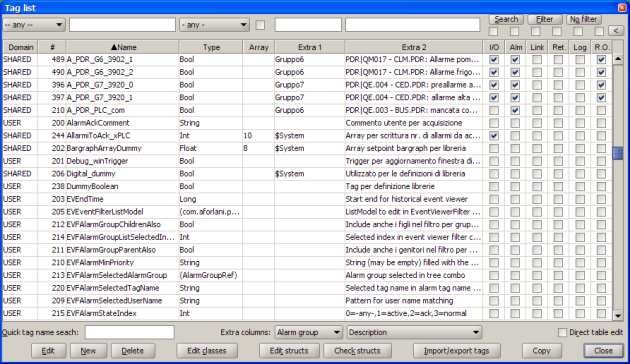Open the Domain '-- any --' filter dropdown
Image resolution: width=630 pixels, height=364 pixels.
click(34, 25)
